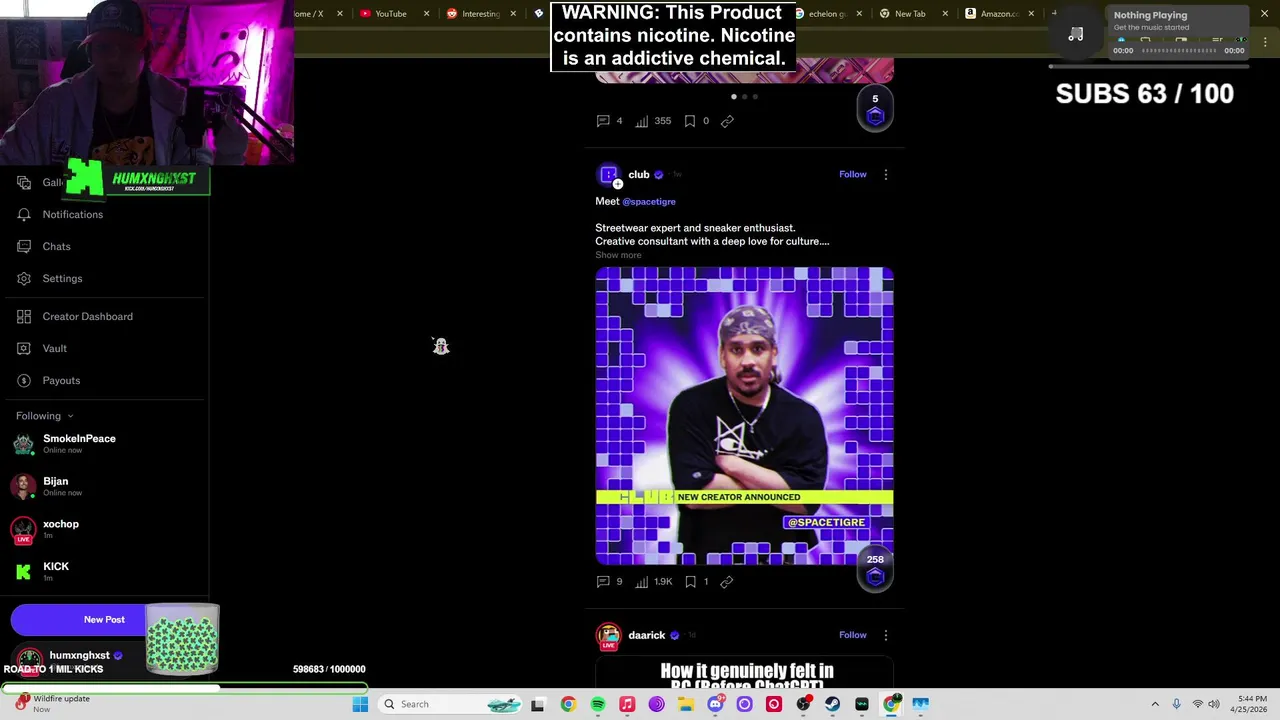
Task: Open the Wildfire update weather widget
Action: [x=50, y=704]
